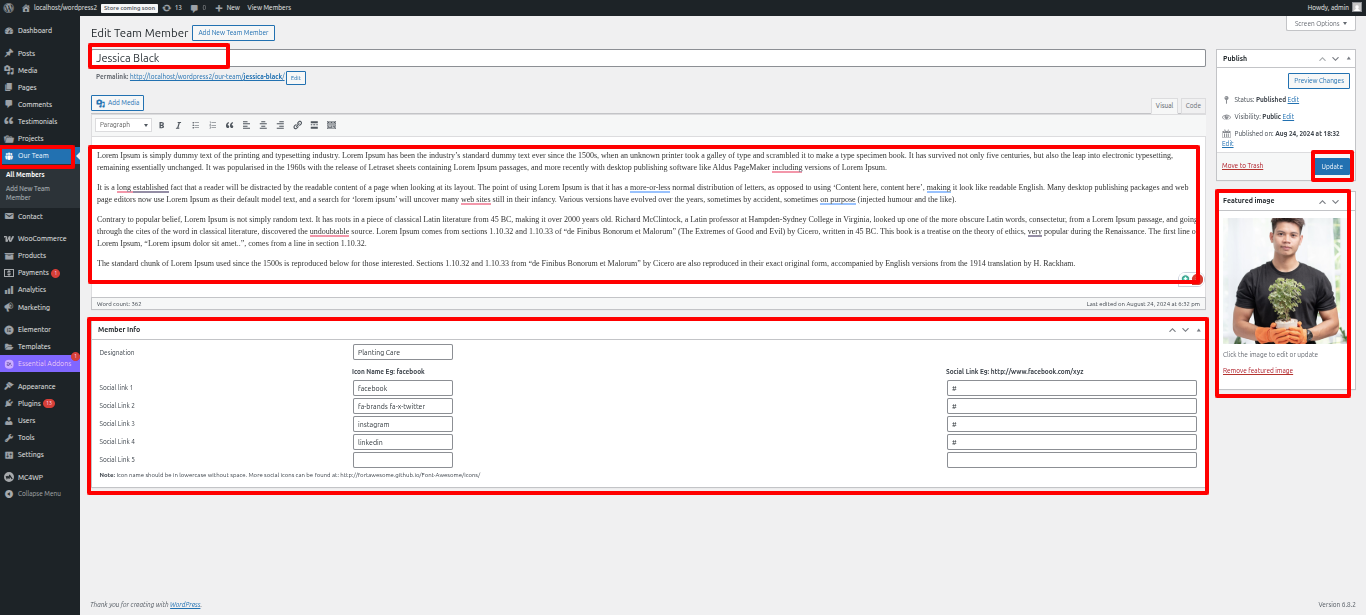Insert a bulleted list
This screenshot has width=1366, height=615.
pyautogui.click(x=195, y=125)
